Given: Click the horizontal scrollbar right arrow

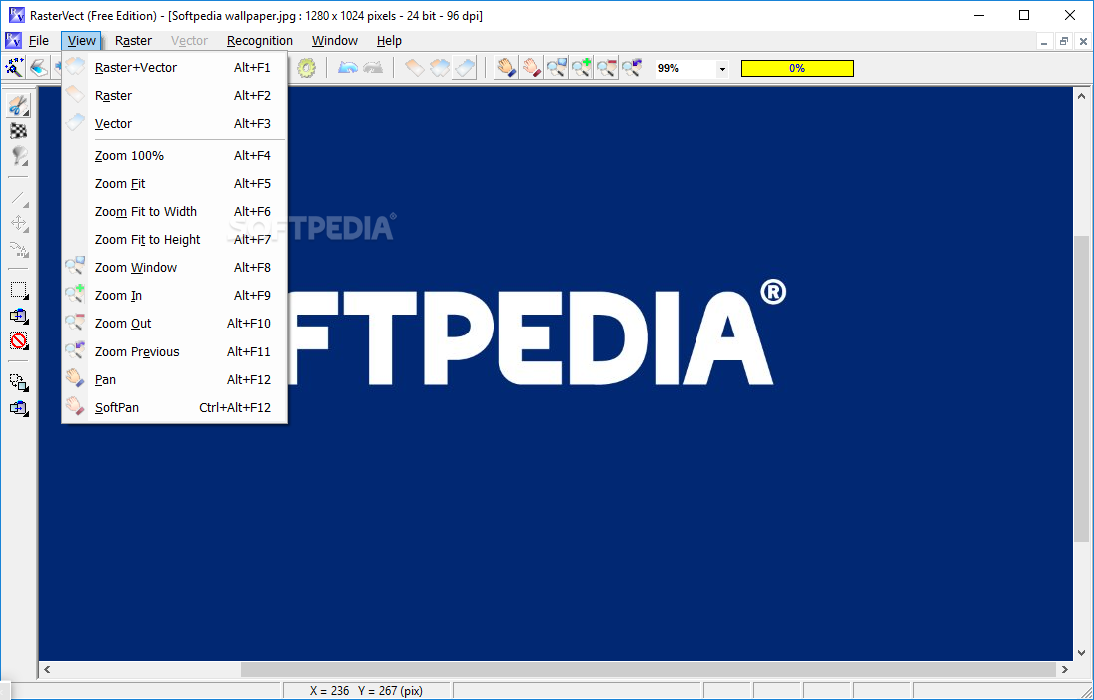Looking at the screenshot, I should [1065, 669].
